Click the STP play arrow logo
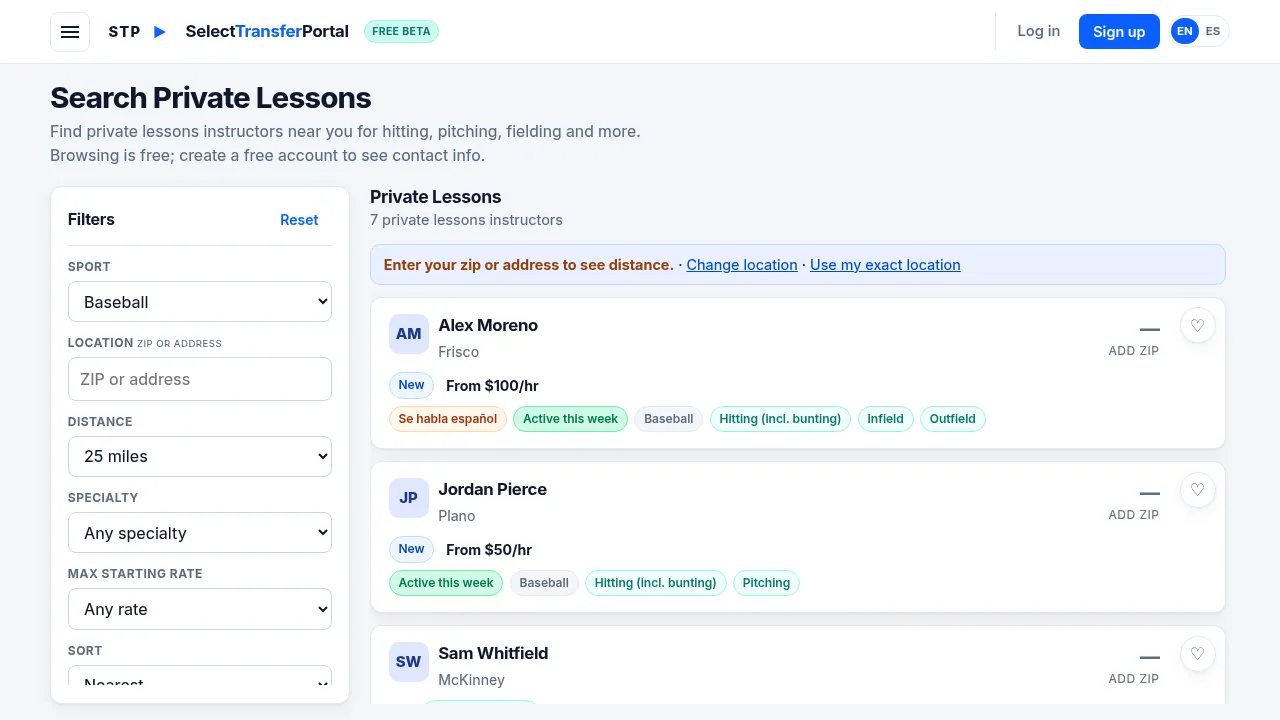This screenshot has height=720, width=1280. 160,32
